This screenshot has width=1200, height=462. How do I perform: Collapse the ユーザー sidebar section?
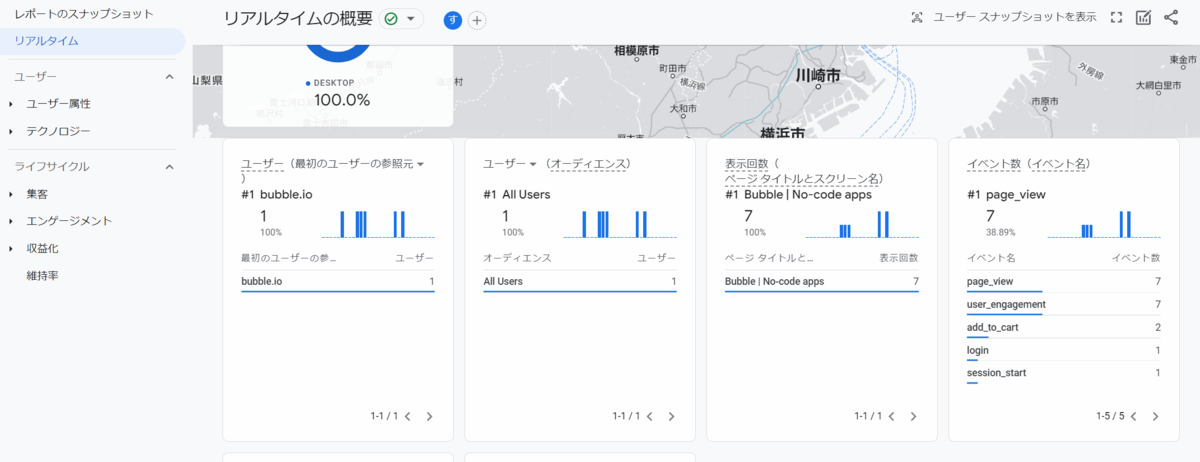(169, 76)
